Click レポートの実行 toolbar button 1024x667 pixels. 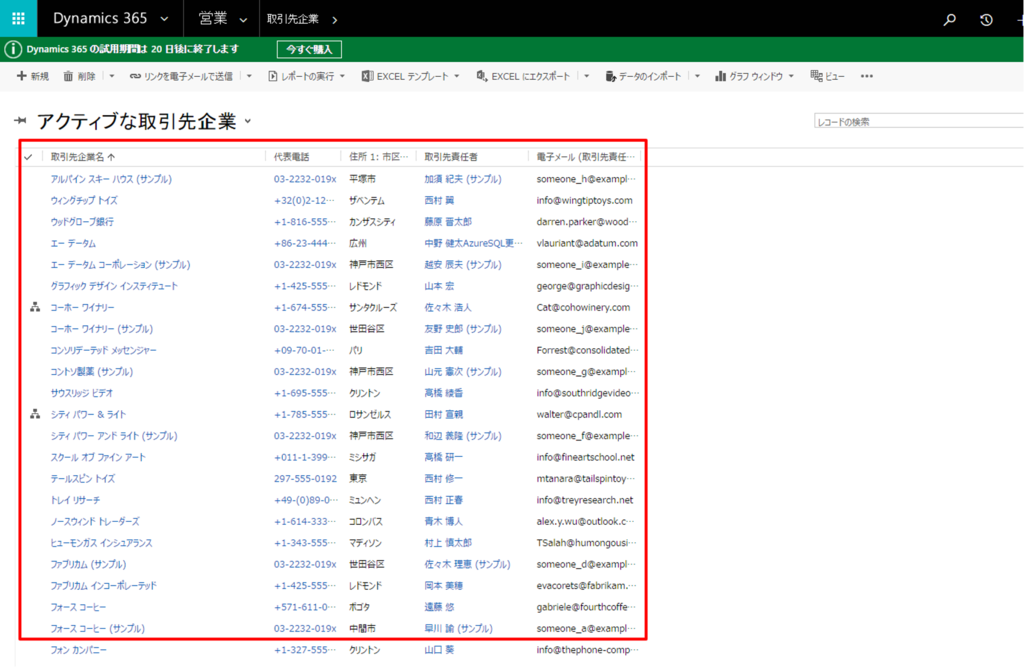(x=306, y=76)
